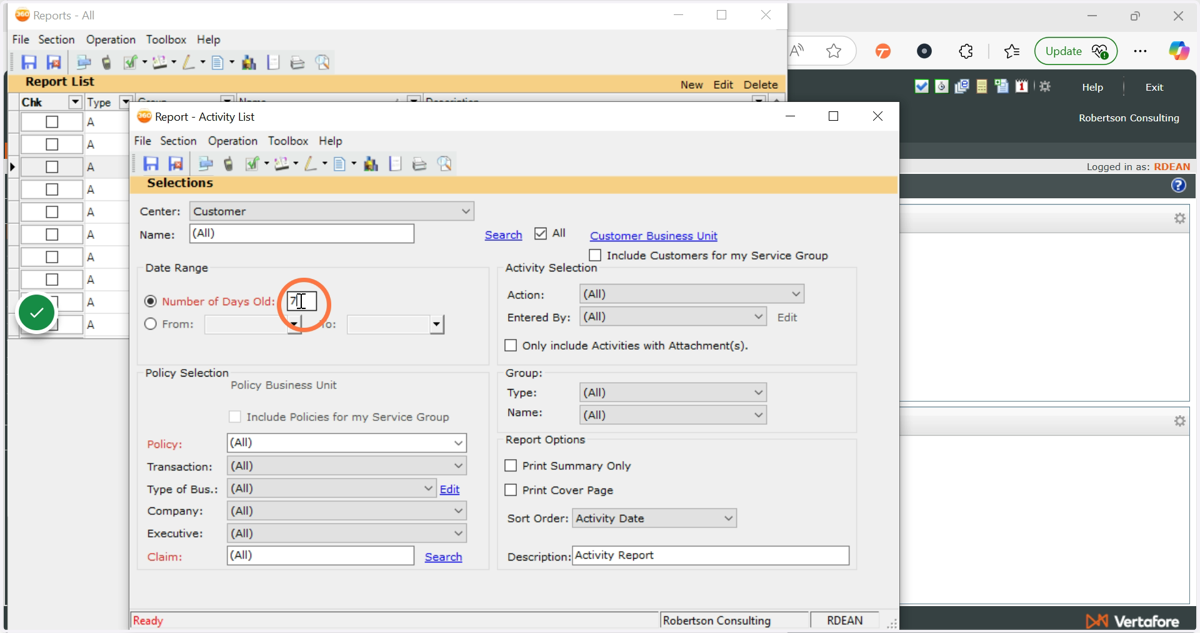Open the browser extensions puzzle icon
This screenshot has width=1200, height=633.
(966, 51)
